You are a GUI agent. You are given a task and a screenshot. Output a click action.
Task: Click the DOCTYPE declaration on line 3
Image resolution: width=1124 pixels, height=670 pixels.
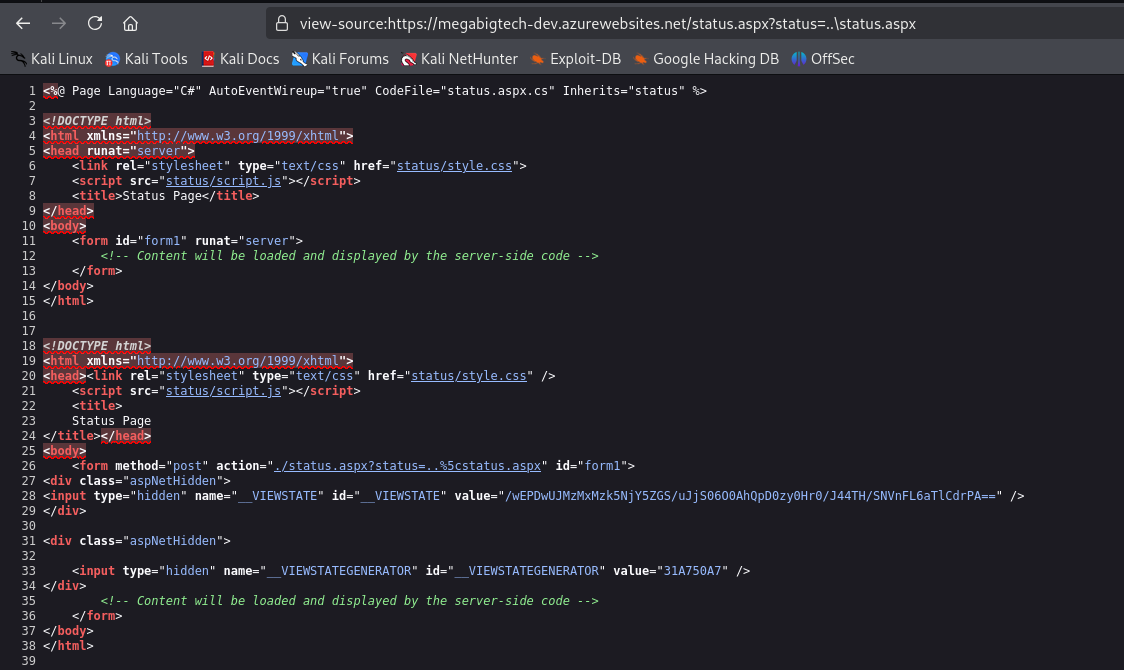[x=97, y=120]
